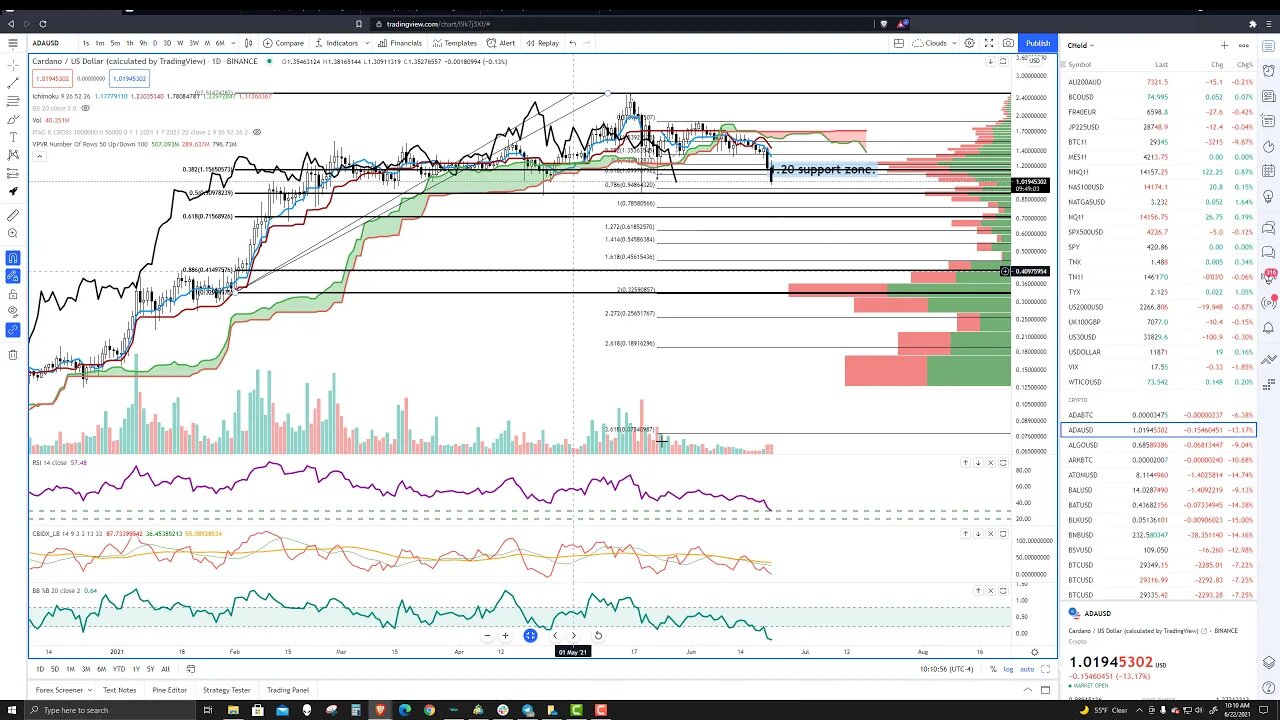The width and height of the screenshot is (1280, 720).
Task: Select the W timeframe
Action: [x=180, y=43]
